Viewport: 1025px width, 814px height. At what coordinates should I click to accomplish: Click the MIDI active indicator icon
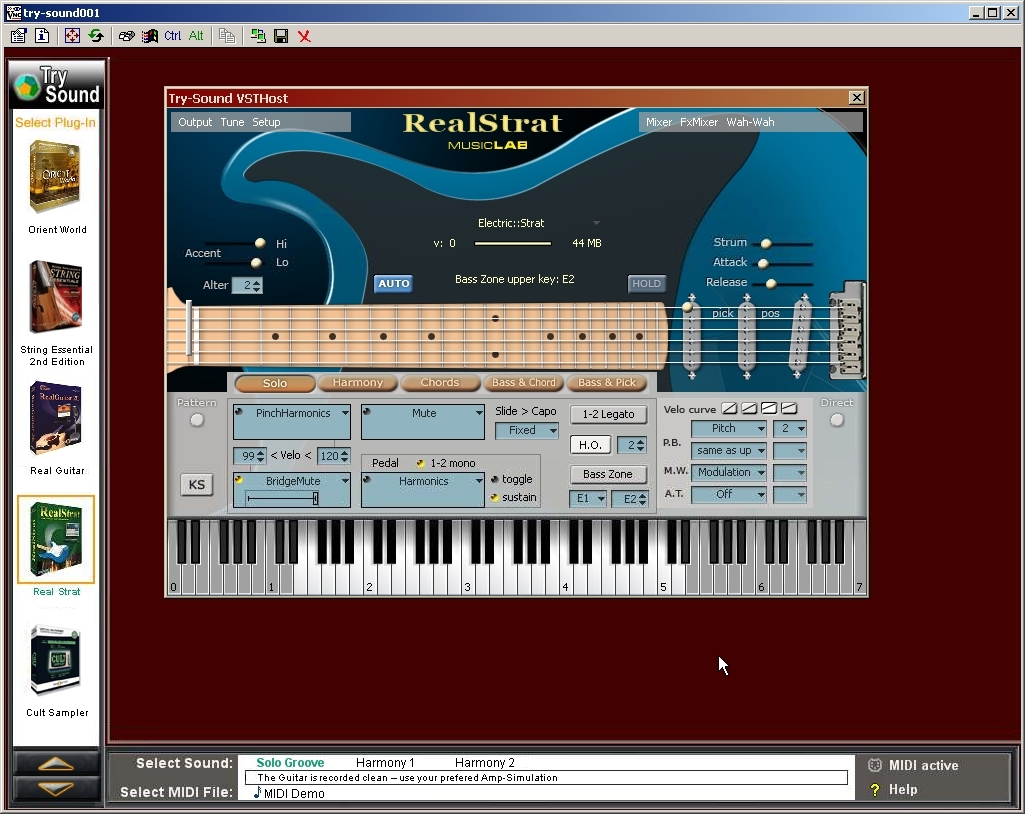point(875,765)
